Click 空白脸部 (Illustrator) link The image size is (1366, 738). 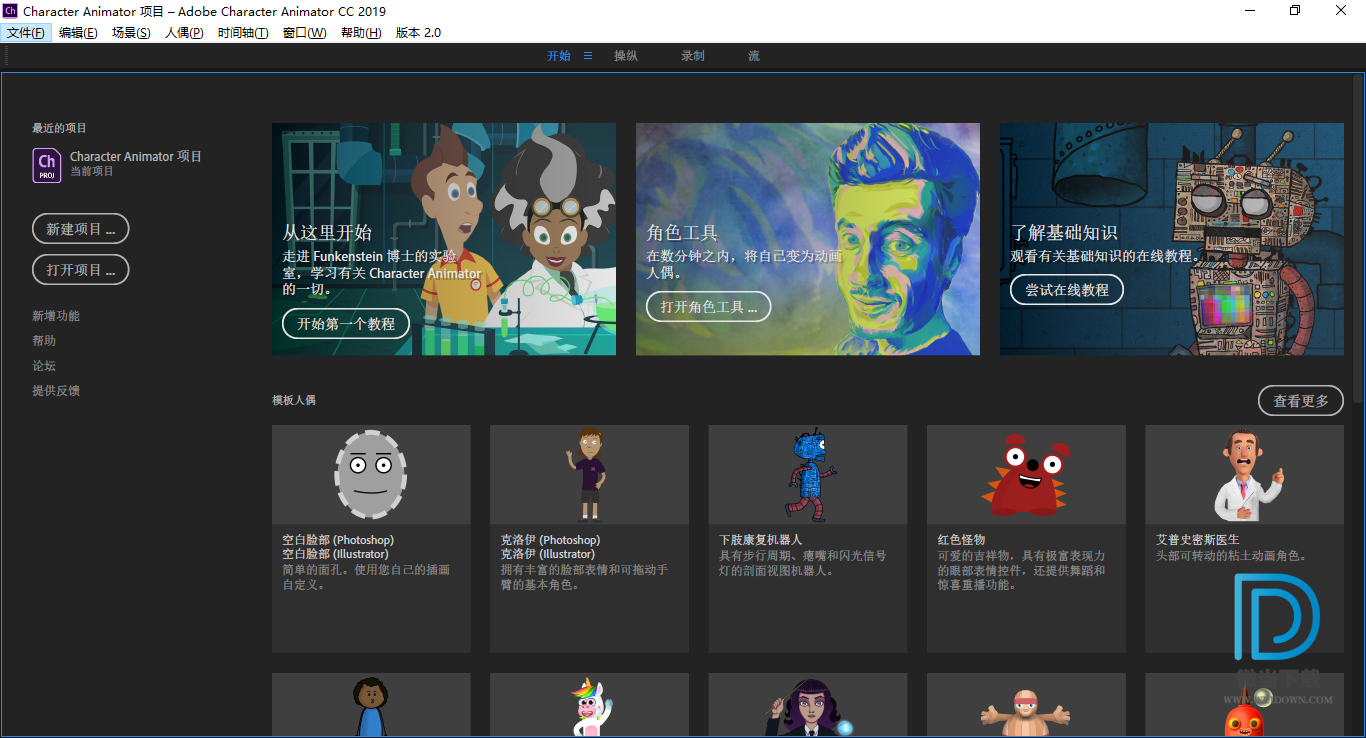pos(335,554)
